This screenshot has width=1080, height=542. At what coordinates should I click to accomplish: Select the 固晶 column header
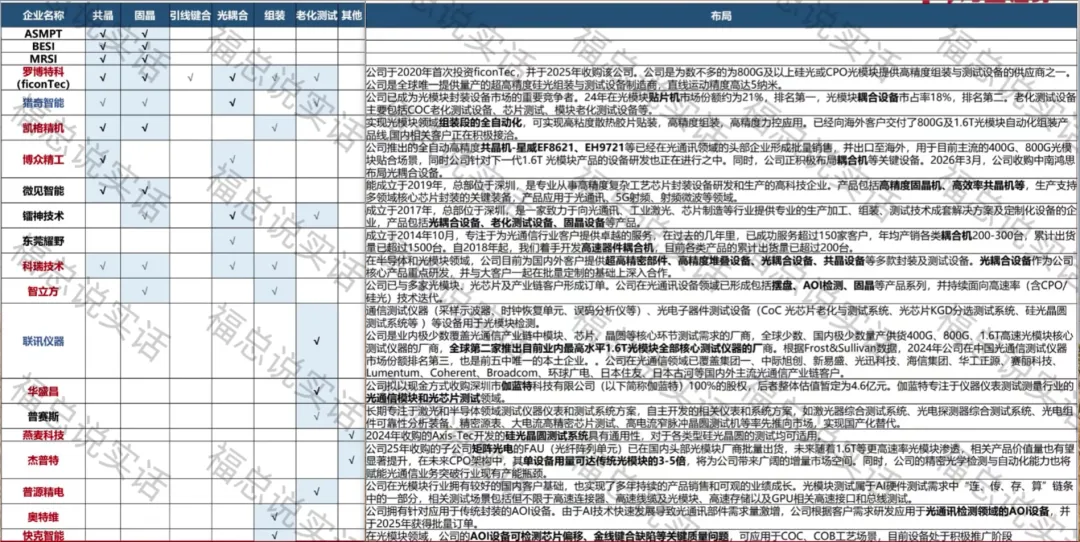pos(145,14)
